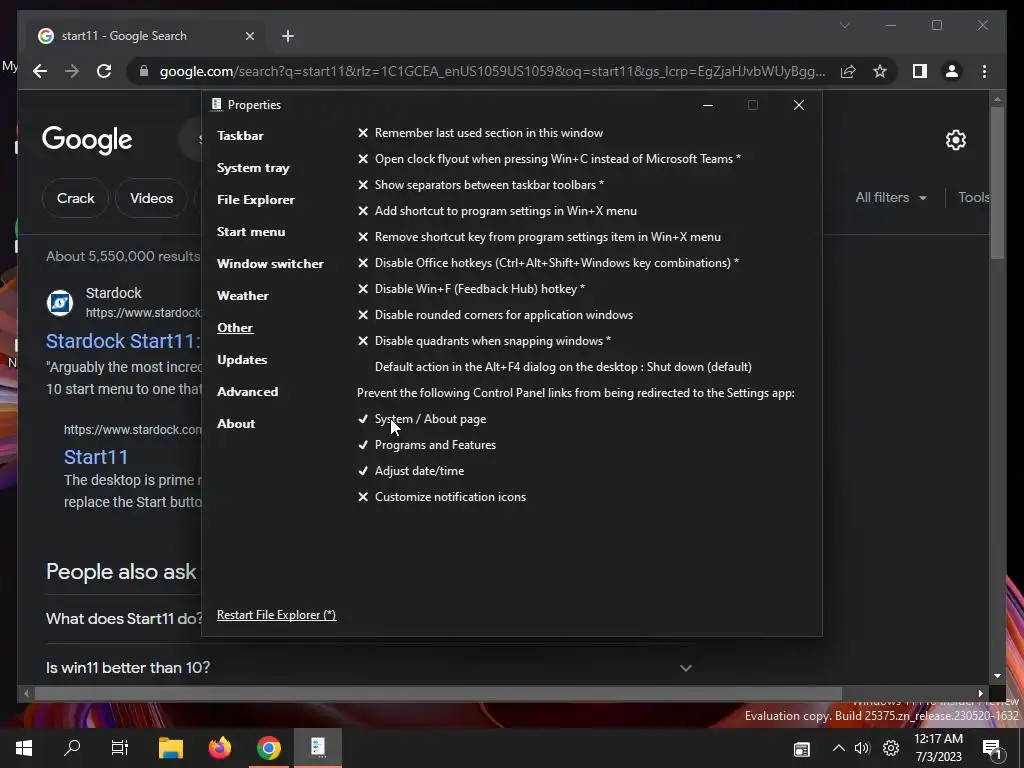Toggle Disable quadrants when snapping windows
1024x768 pixels.
[x=484, y=341]
